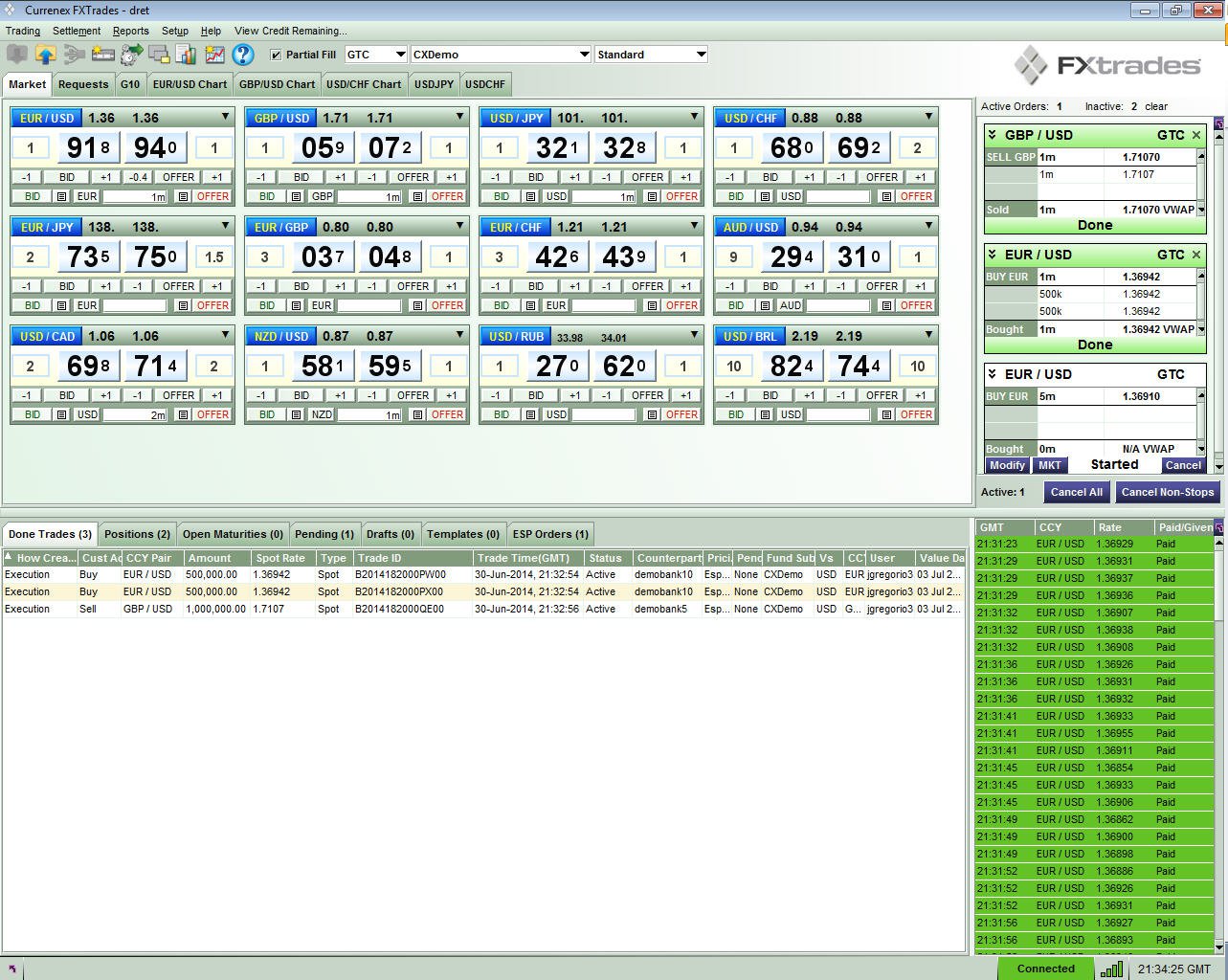
Task: Click Cancel All orders button
Action: tap(1077, 492)
